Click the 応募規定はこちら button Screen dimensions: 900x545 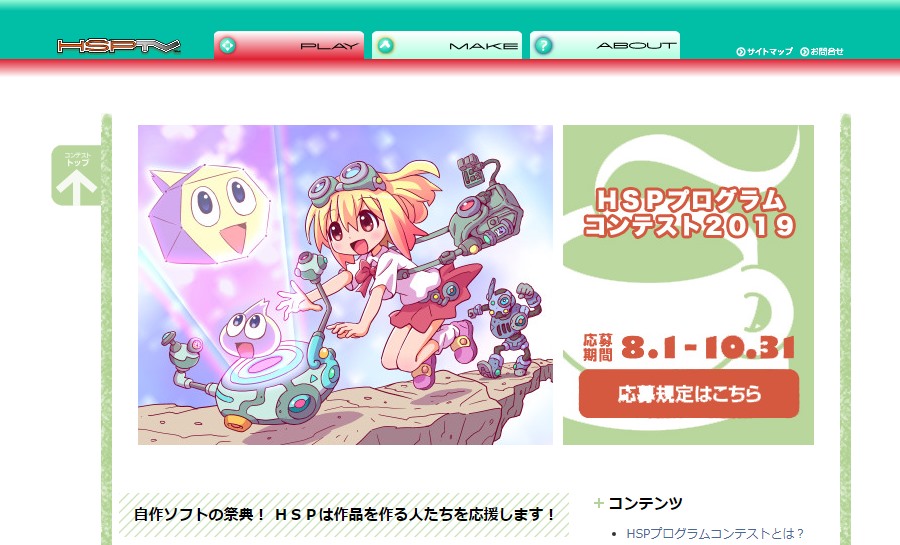[689, 394]
